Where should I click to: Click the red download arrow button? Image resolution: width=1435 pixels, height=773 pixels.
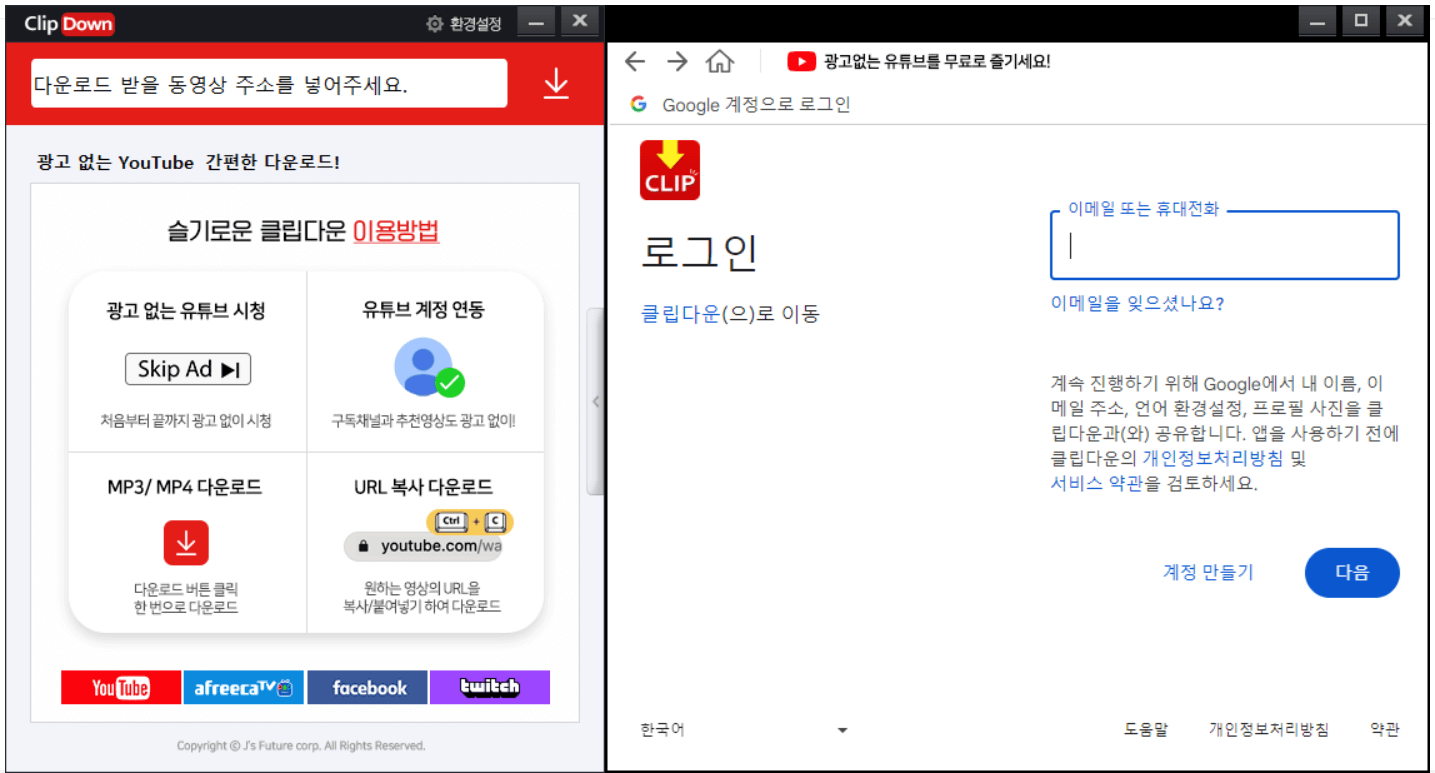pos(555,84)
